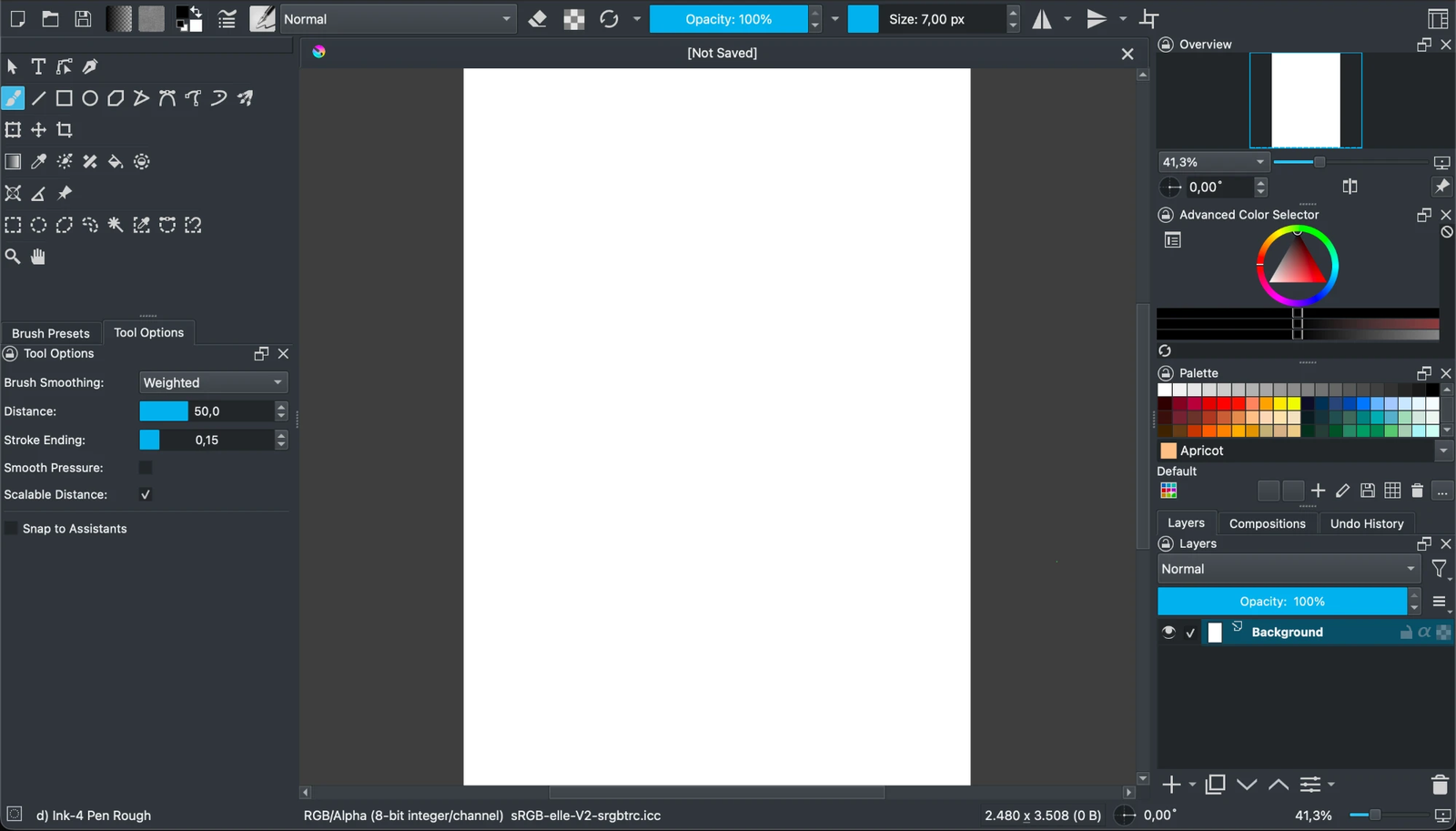Switch to the Brush Presets tab
Viewport: 1456px width, 831px height.
[x=51, y=333]
